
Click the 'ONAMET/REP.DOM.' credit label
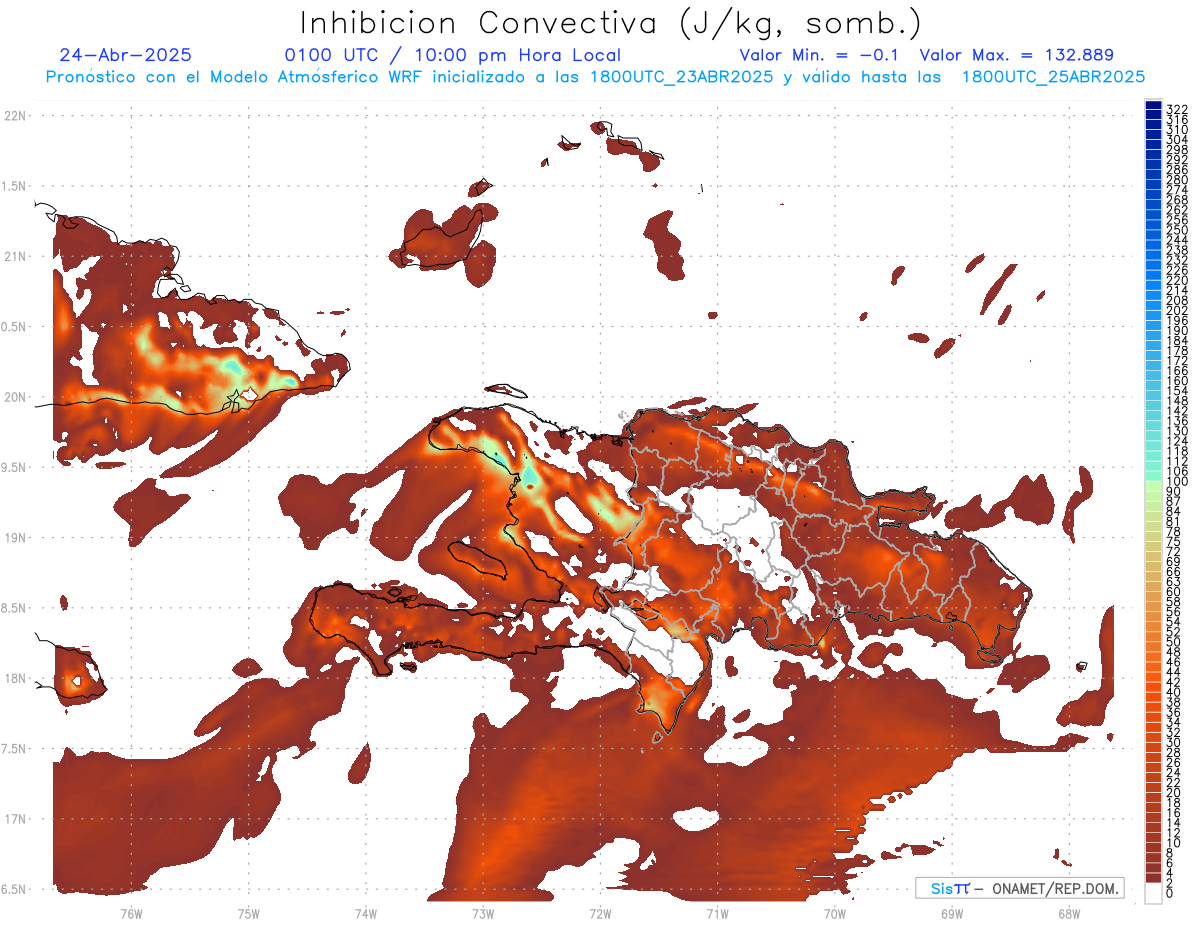click(x=1056, y=888)
